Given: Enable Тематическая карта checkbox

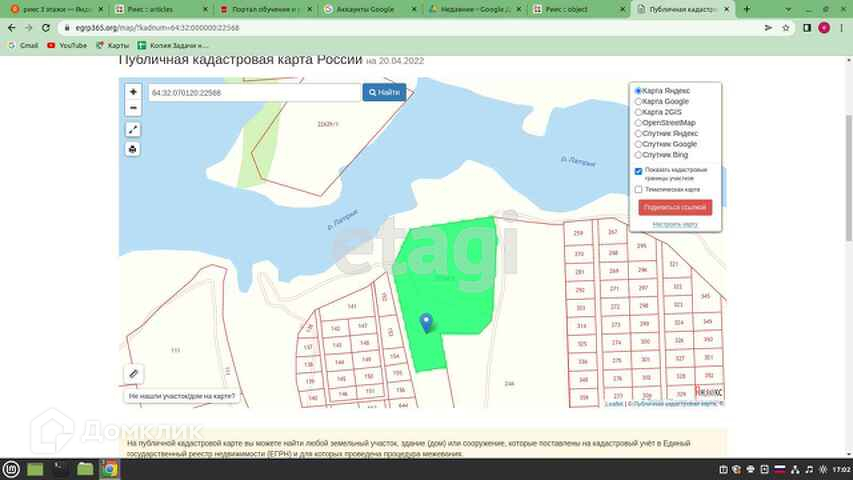Looking at the screenshot, I should point(639,189).
